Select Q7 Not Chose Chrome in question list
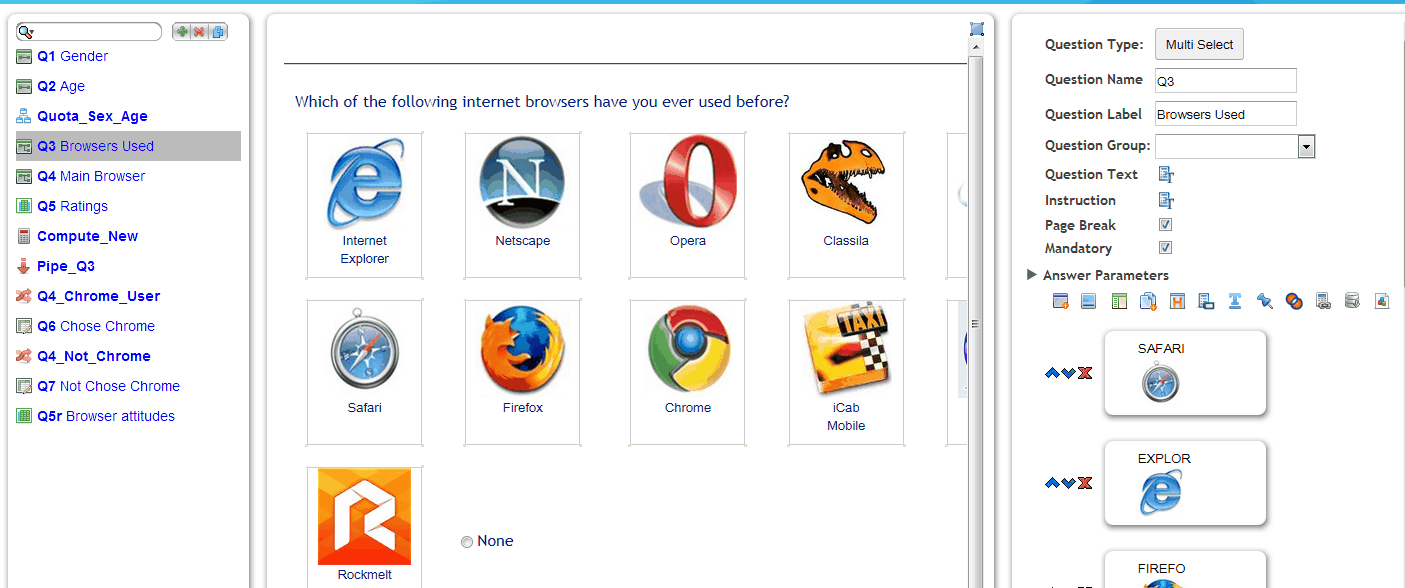The width and height of the screenshot is (1405, 588). (108, 386)
